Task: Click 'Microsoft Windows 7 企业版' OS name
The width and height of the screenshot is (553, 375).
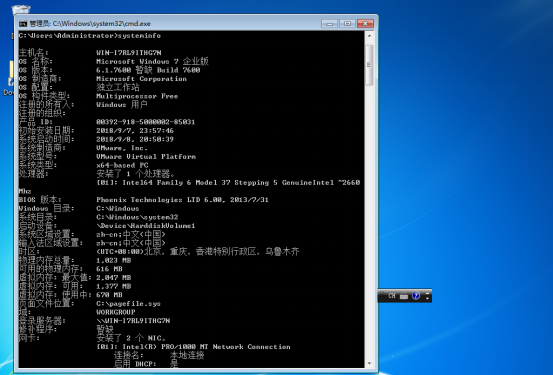Action: point(152,61)
